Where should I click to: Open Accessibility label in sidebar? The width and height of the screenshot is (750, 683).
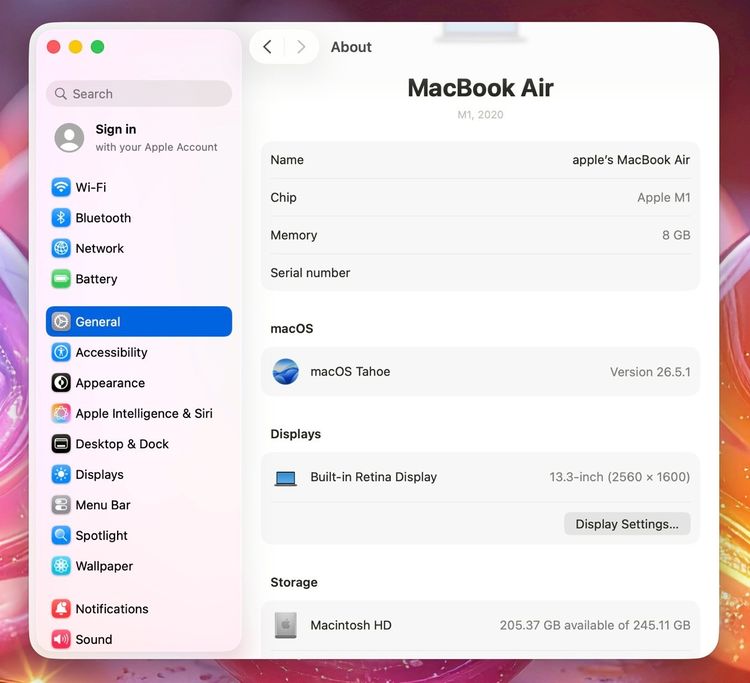[x=111, y=353]
